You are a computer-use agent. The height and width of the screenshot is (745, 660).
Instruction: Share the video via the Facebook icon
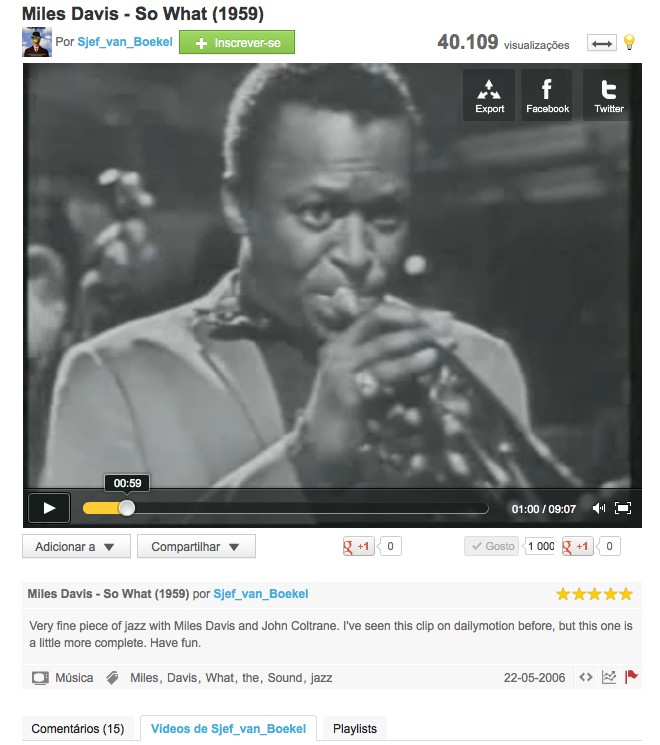(547, 95)
